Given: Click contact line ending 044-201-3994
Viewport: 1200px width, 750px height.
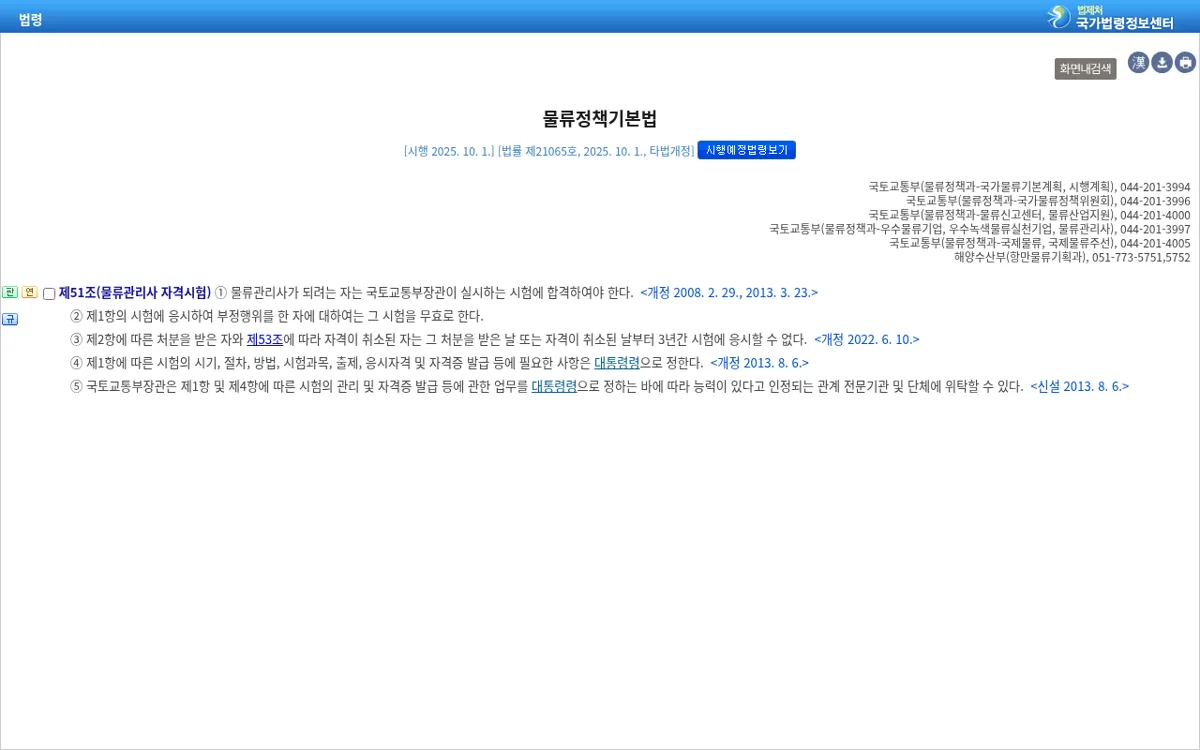Looking at the screenshot, I should pyautogui.click(x=1029, y=187).
